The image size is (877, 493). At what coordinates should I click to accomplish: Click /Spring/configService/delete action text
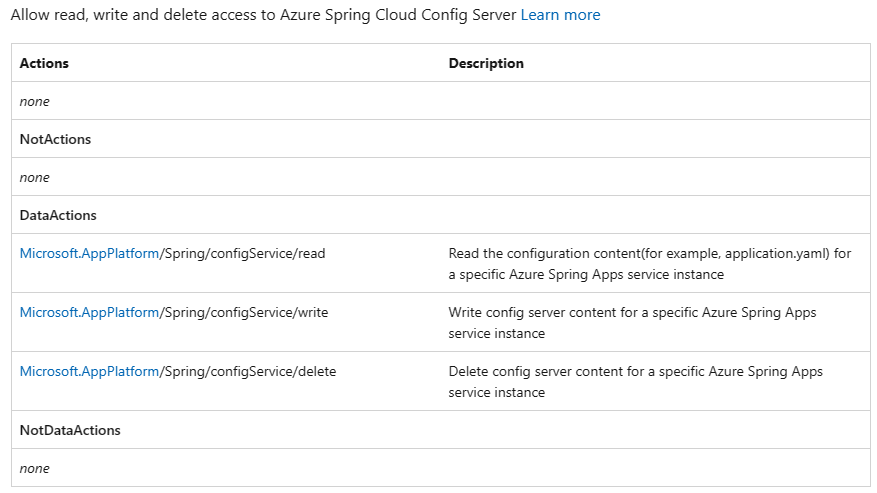pos(248,372)
